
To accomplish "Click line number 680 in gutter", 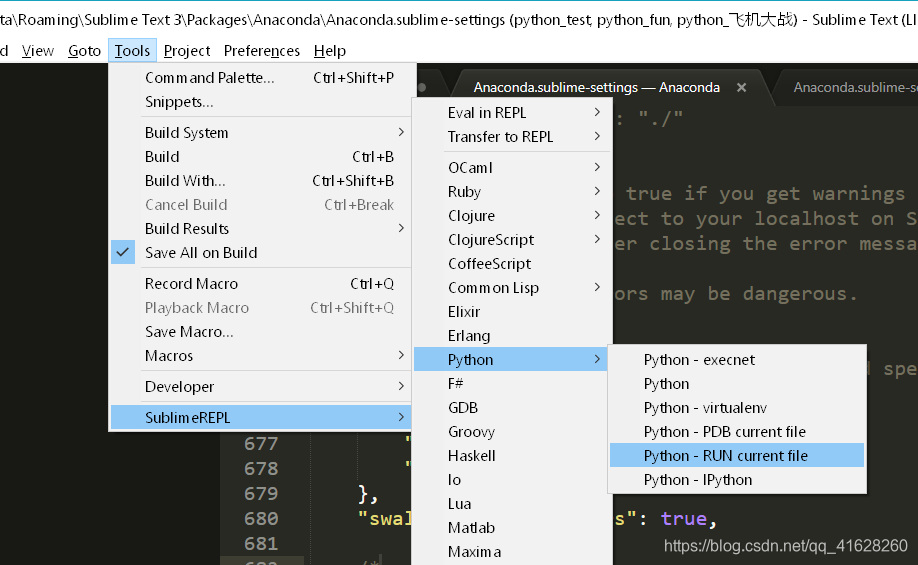I will [261, 519].
